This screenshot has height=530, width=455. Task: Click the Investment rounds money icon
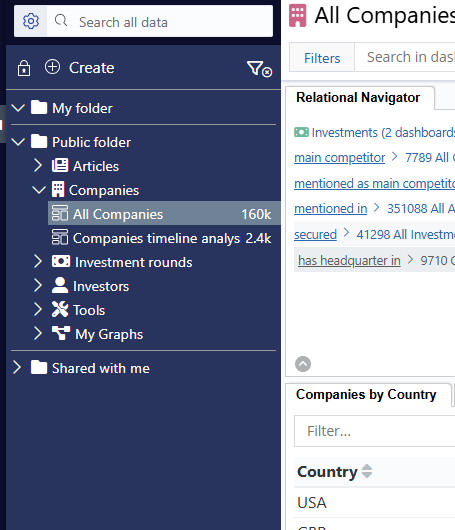pos(61,261)
